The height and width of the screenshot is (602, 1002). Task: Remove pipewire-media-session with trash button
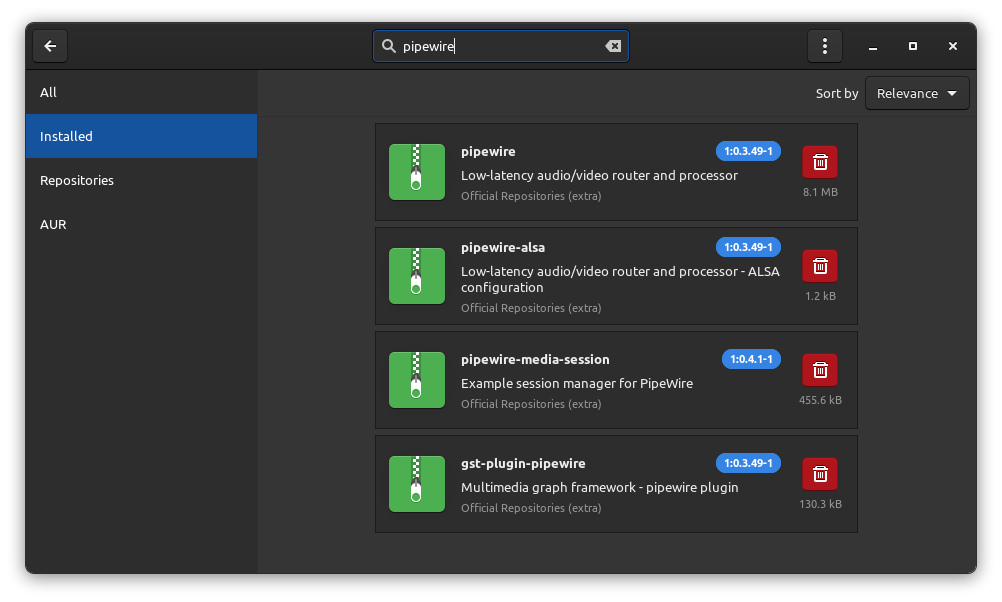coord(820,370)
